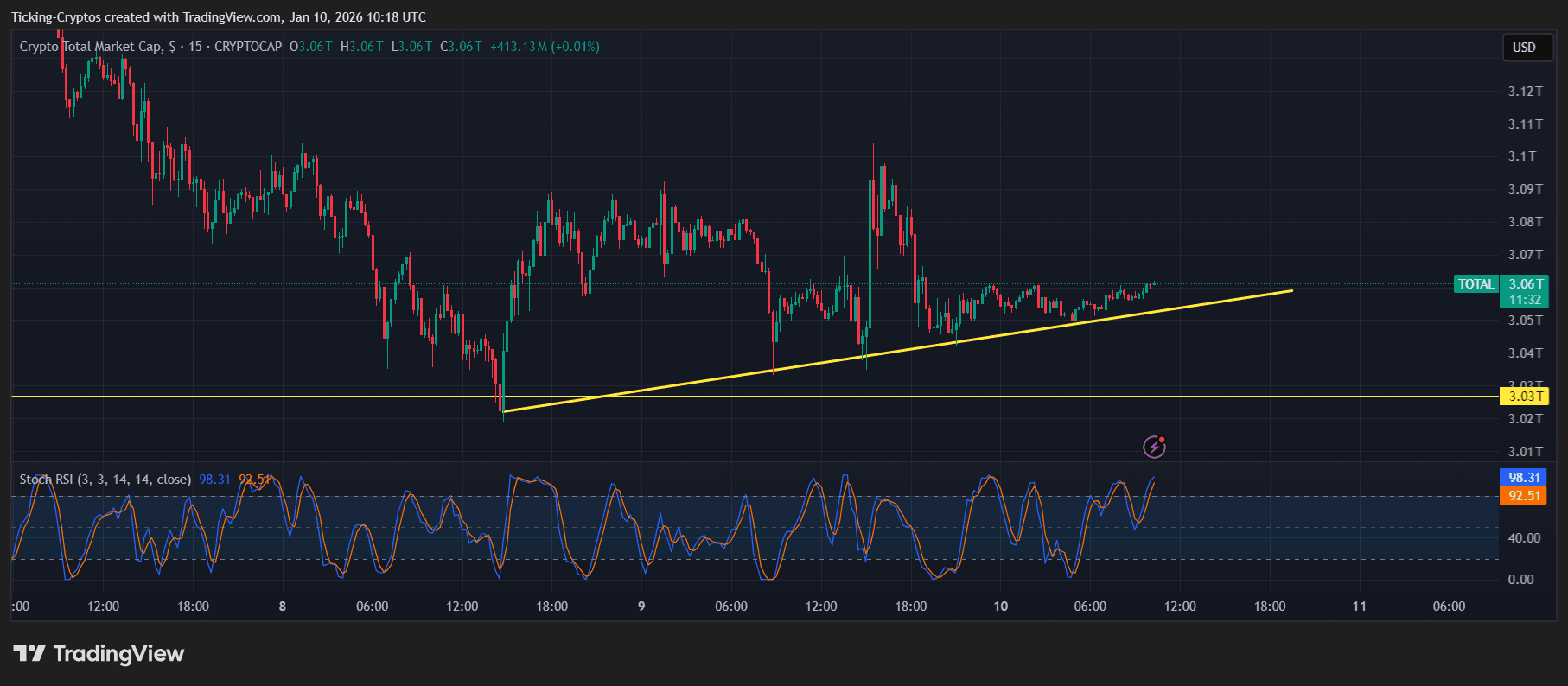Screen dimensions: 1568x686
Task: Click the orange 92.51 Stoch RSI axis tag
Action: tap(1523, 496)
